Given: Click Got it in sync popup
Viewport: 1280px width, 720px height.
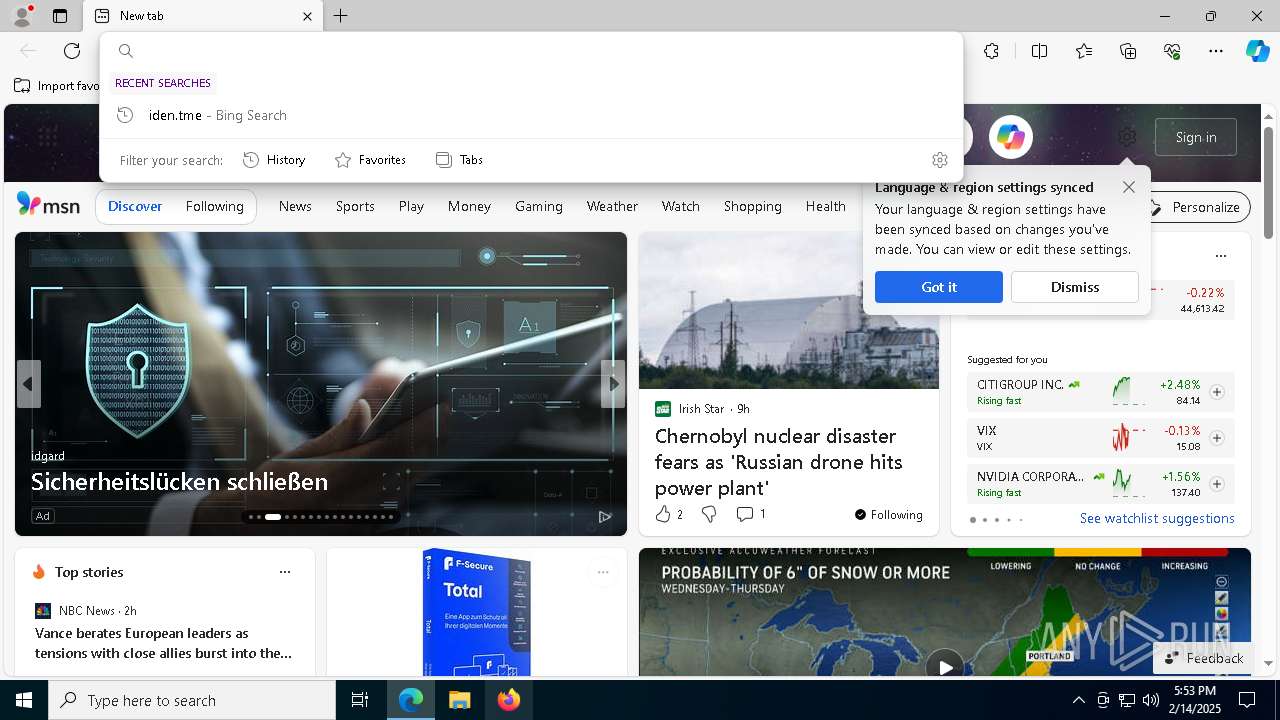Looking at the screenshot, I should [939, 287].
